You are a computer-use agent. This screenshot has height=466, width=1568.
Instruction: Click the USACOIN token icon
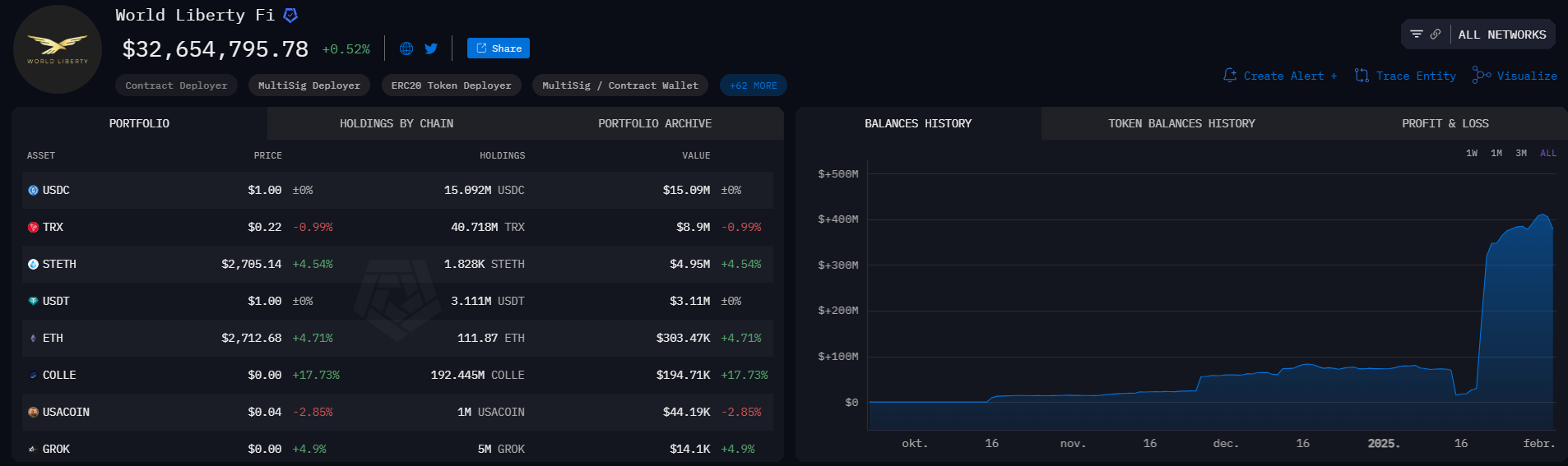pyautogui.click(x=33, y=412)
